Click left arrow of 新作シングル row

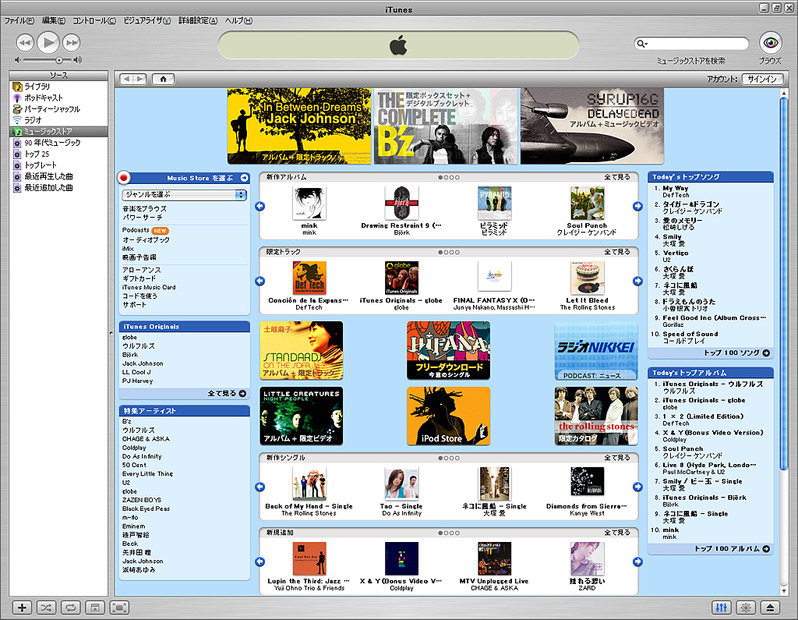(260, 487)
